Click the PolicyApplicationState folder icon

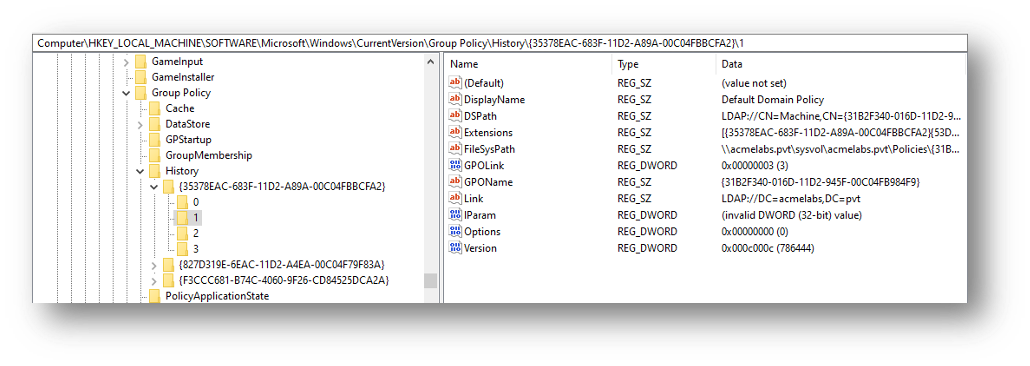(154, 296)
